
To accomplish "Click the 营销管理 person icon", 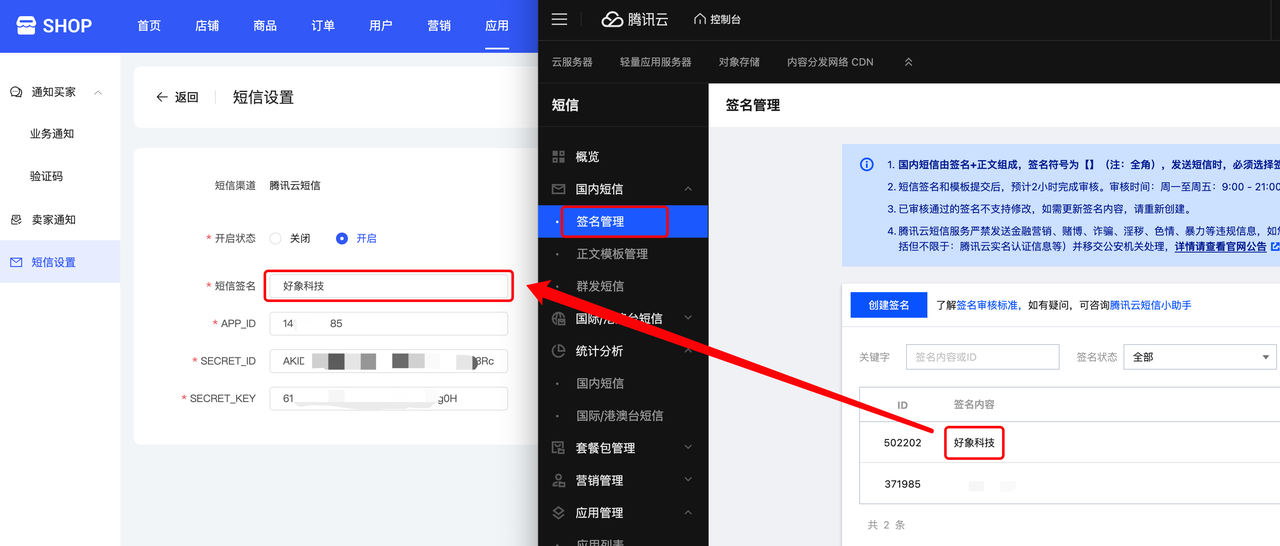I will click(x=559, y=480).
